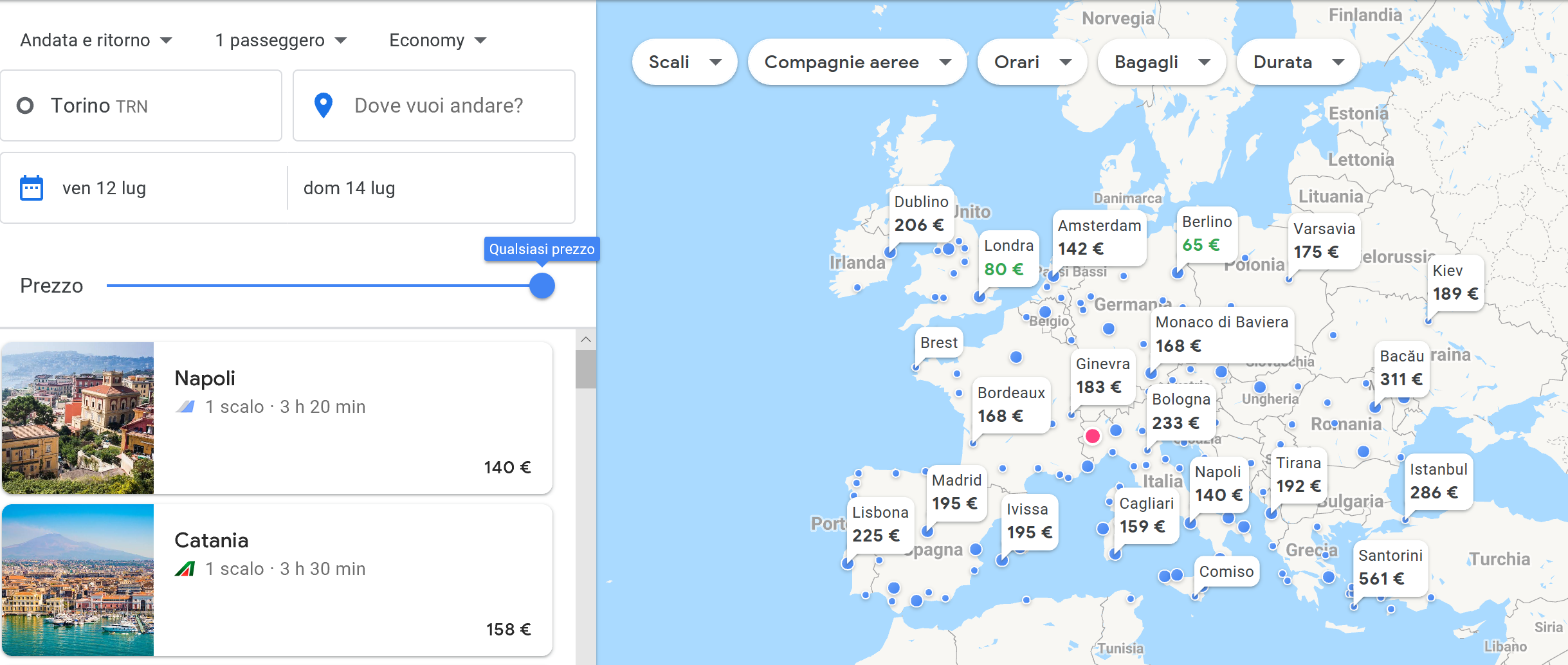Image resolution: width=1568 pixels, height=665 pixels.
Task: Open the Andata e ritorno trip type dropdown
Action: pos(96,41)
